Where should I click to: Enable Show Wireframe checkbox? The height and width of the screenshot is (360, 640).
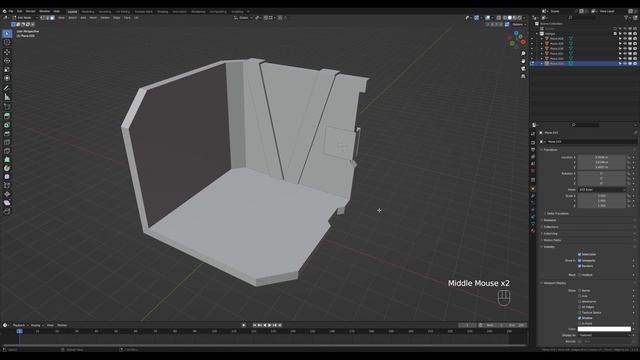click(x=579, y=302)
